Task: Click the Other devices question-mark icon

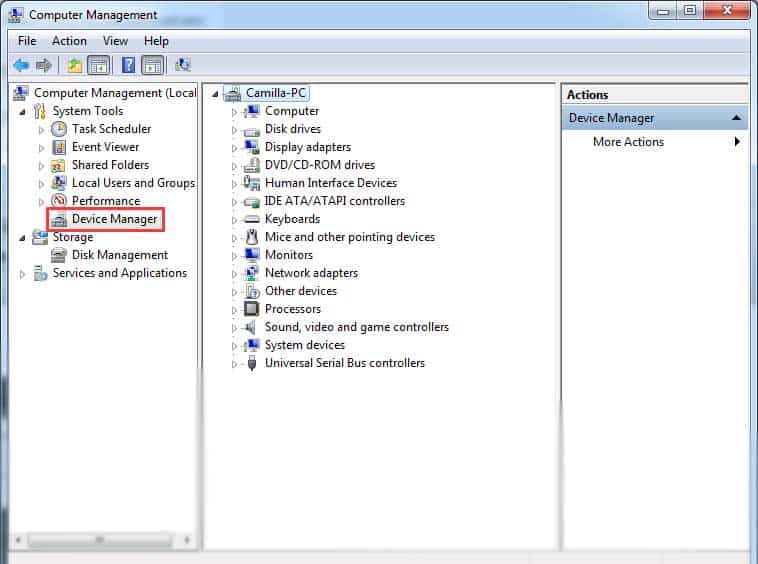Action: [x=252, y=291]
